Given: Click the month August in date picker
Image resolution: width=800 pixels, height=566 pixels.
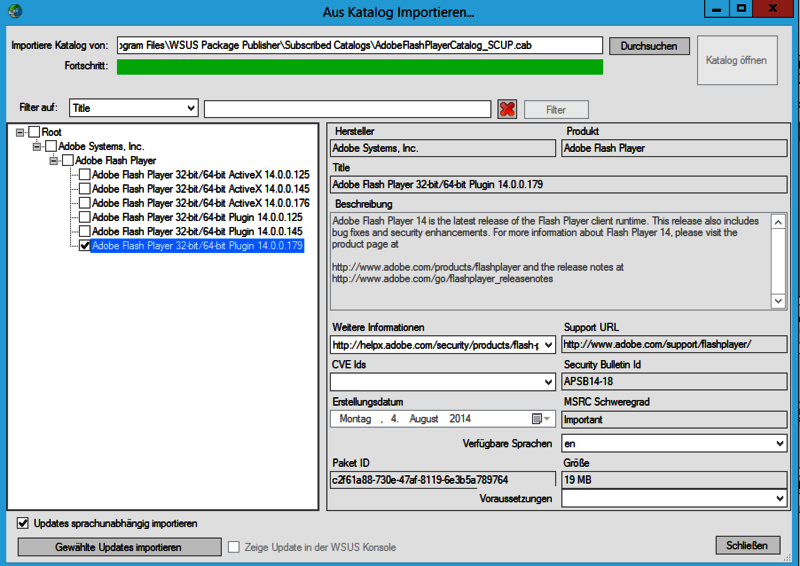Looking at the screenshot, I should 423,419.
